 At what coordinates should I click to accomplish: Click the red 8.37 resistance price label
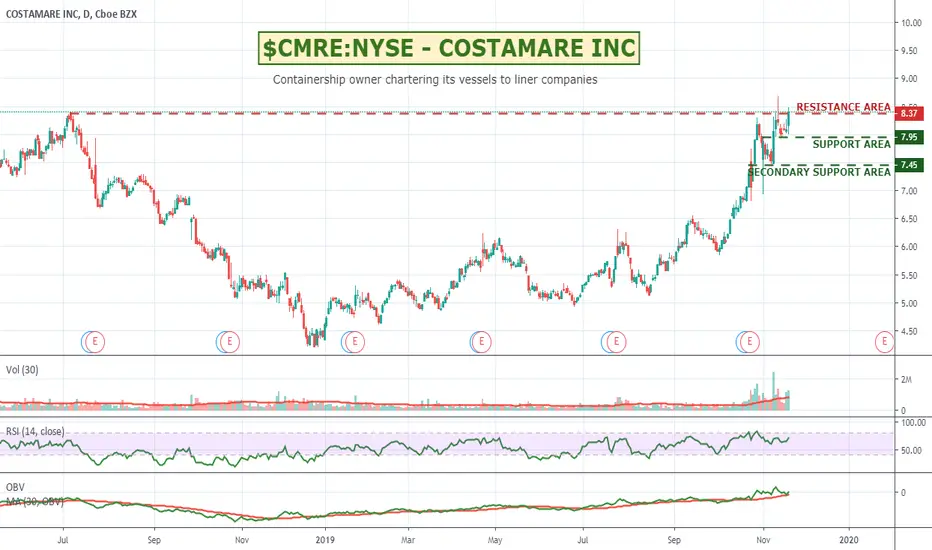tap(909, 113)
